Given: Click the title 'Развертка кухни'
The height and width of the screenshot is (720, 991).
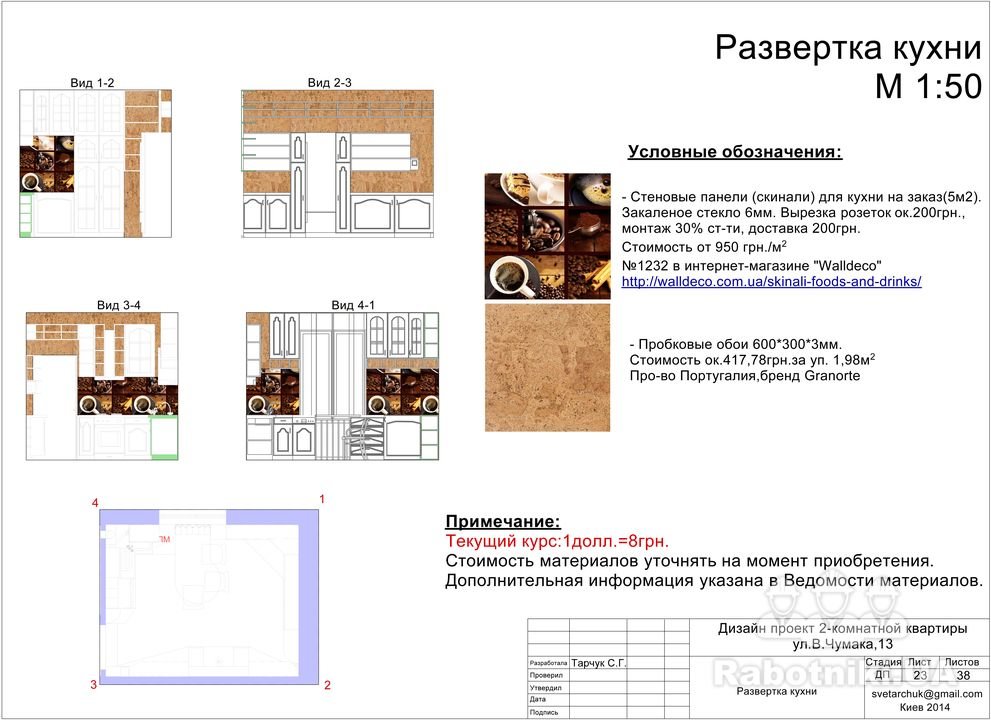Looking at the screenshot, I should point(848,48).
